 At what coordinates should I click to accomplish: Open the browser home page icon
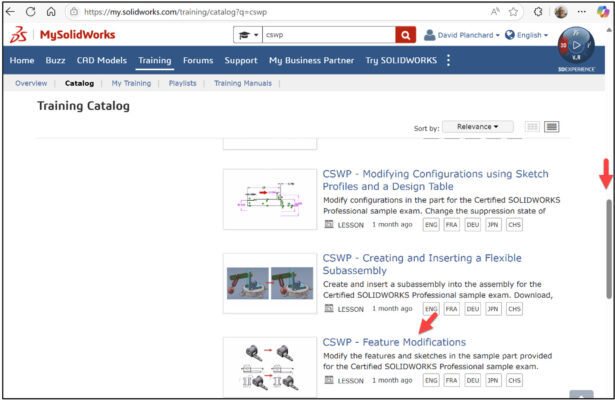(51, 12)
